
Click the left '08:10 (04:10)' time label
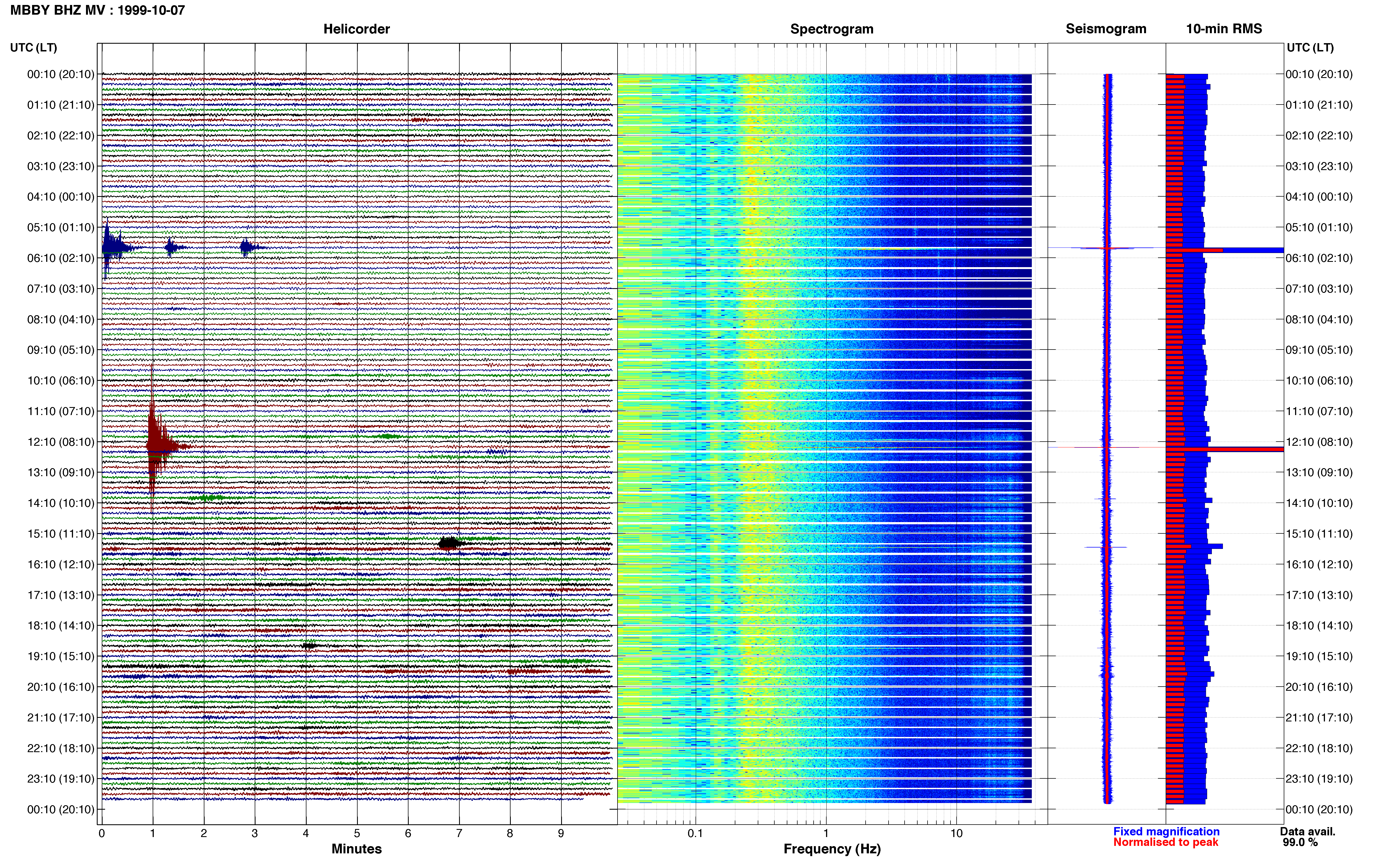61,319
